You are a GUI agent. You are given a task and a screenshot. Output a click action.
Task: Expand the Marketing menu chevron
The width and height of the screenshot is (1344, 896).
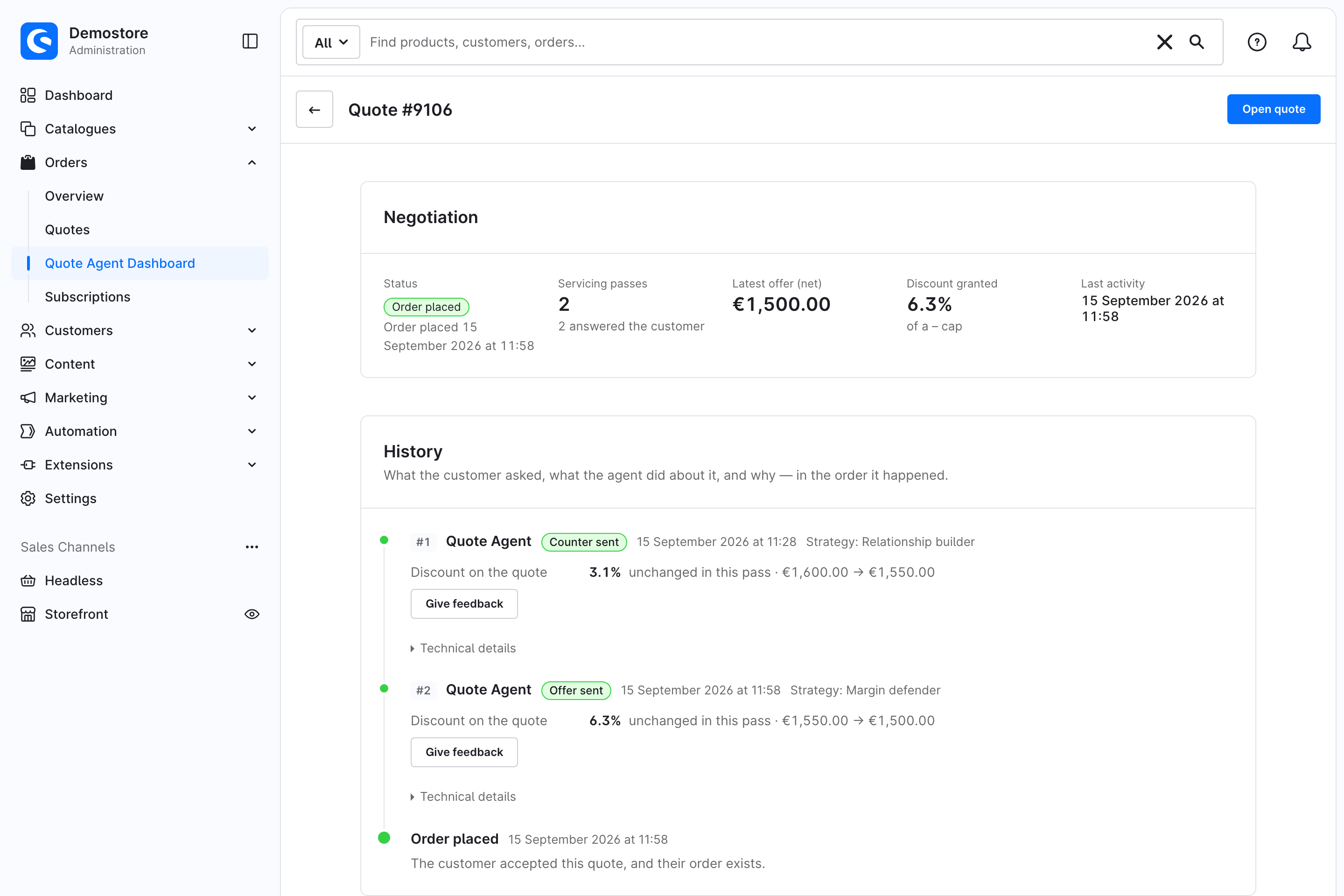(x=252, y=398)
